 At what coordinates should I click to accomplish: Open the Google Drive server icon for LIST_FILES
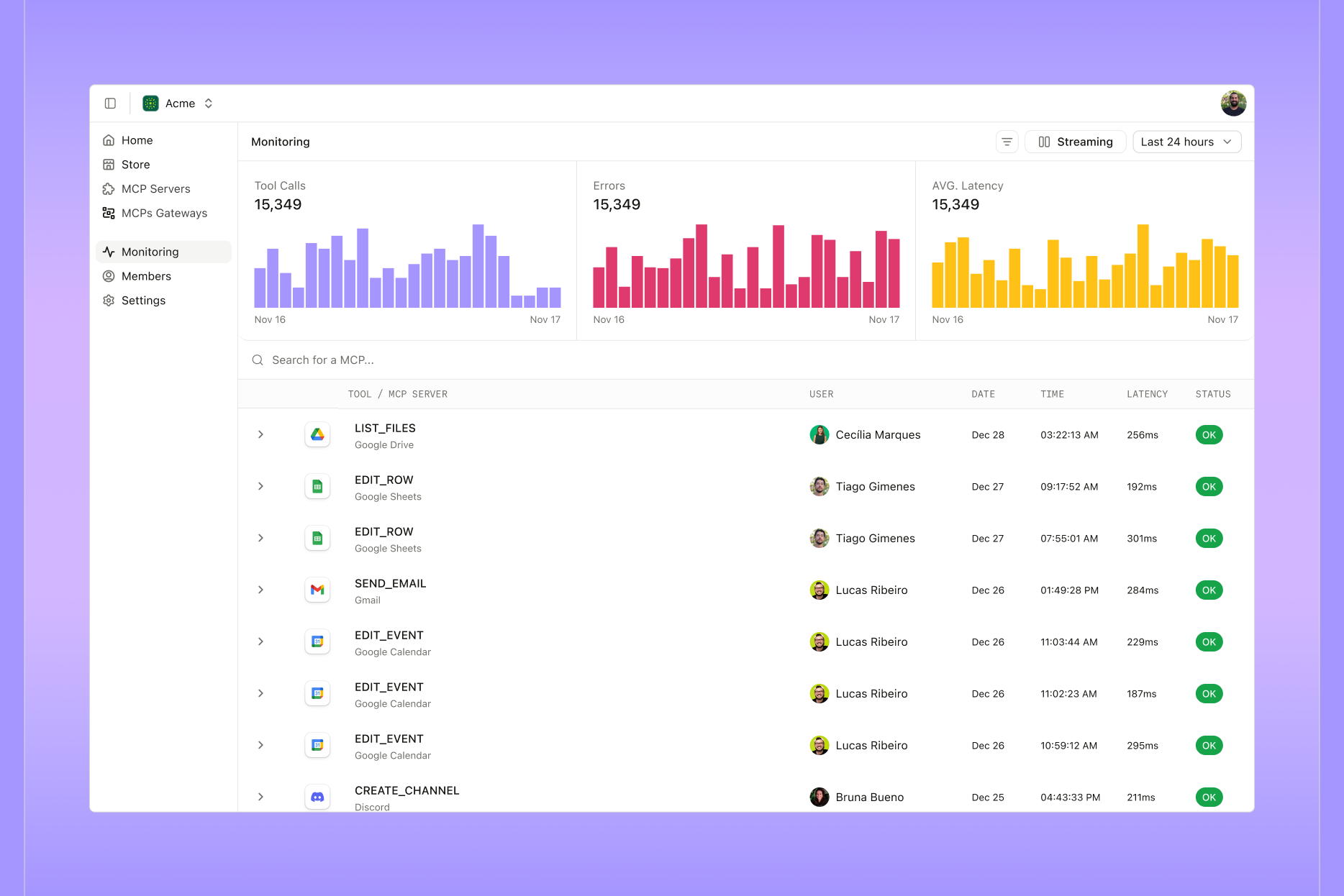317,434
